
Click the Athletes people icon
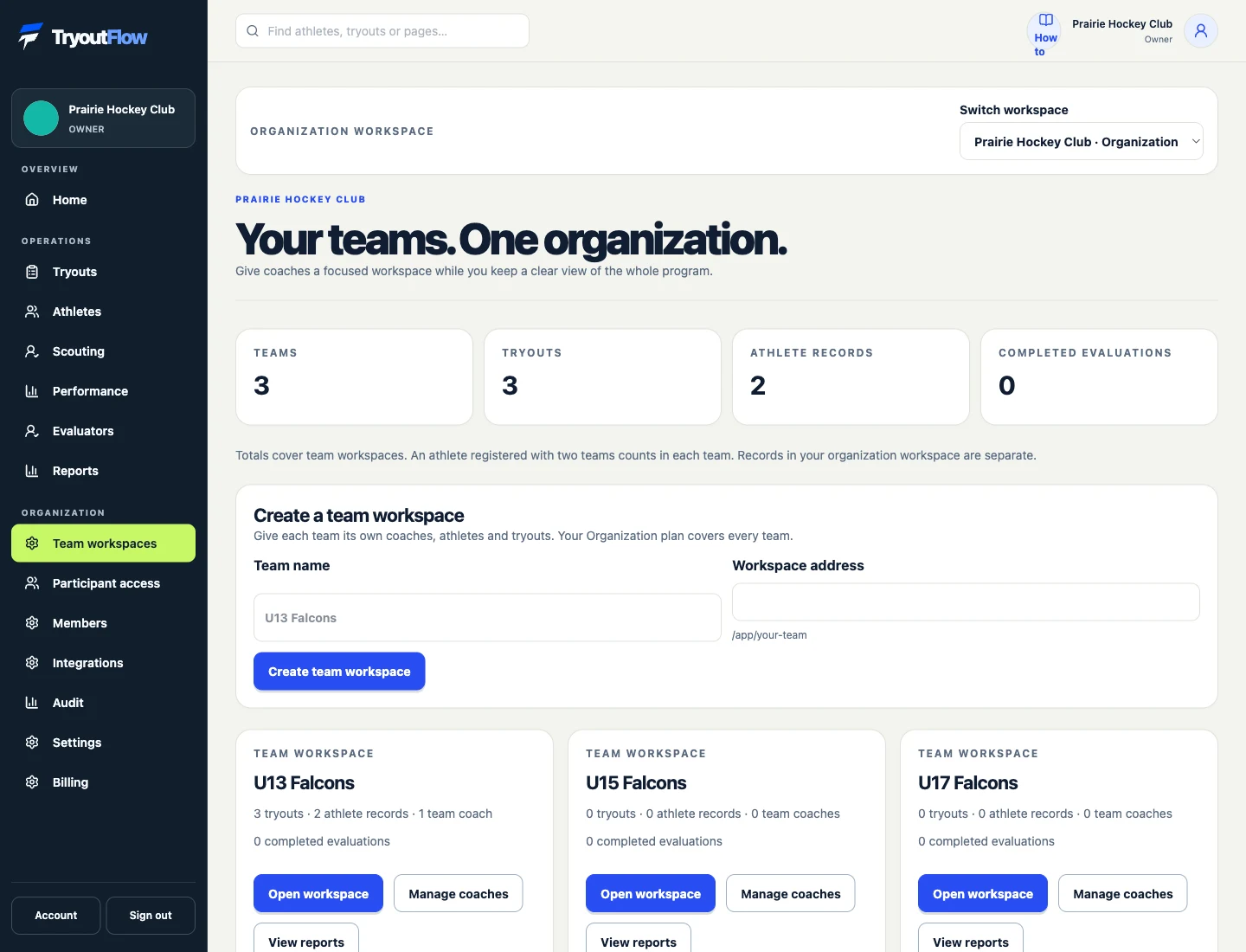tap(32, 312)
